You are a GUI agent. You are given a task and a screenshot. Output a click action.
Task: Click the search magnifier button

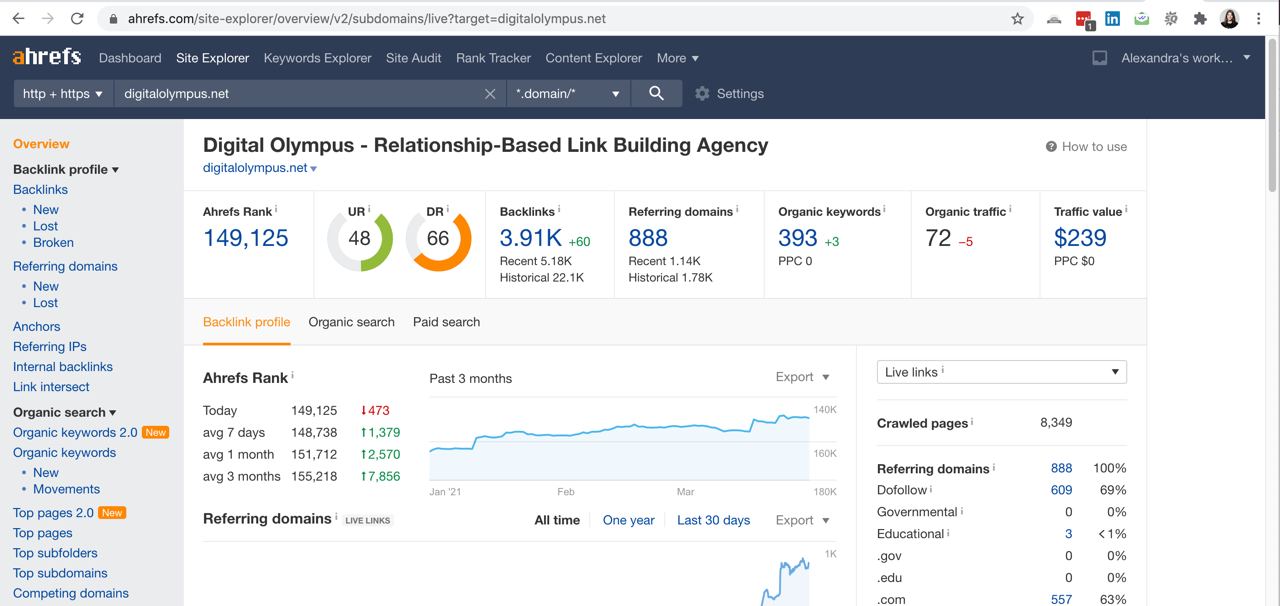pyautogui.click(x=656, y=93)
